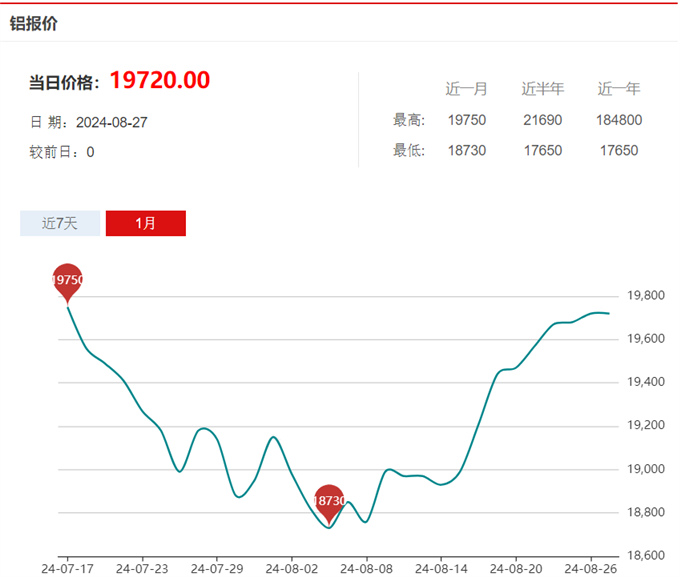Click the one-year high value 184800
The height and width of the screenshot is (577, 680).
point(619,120)
